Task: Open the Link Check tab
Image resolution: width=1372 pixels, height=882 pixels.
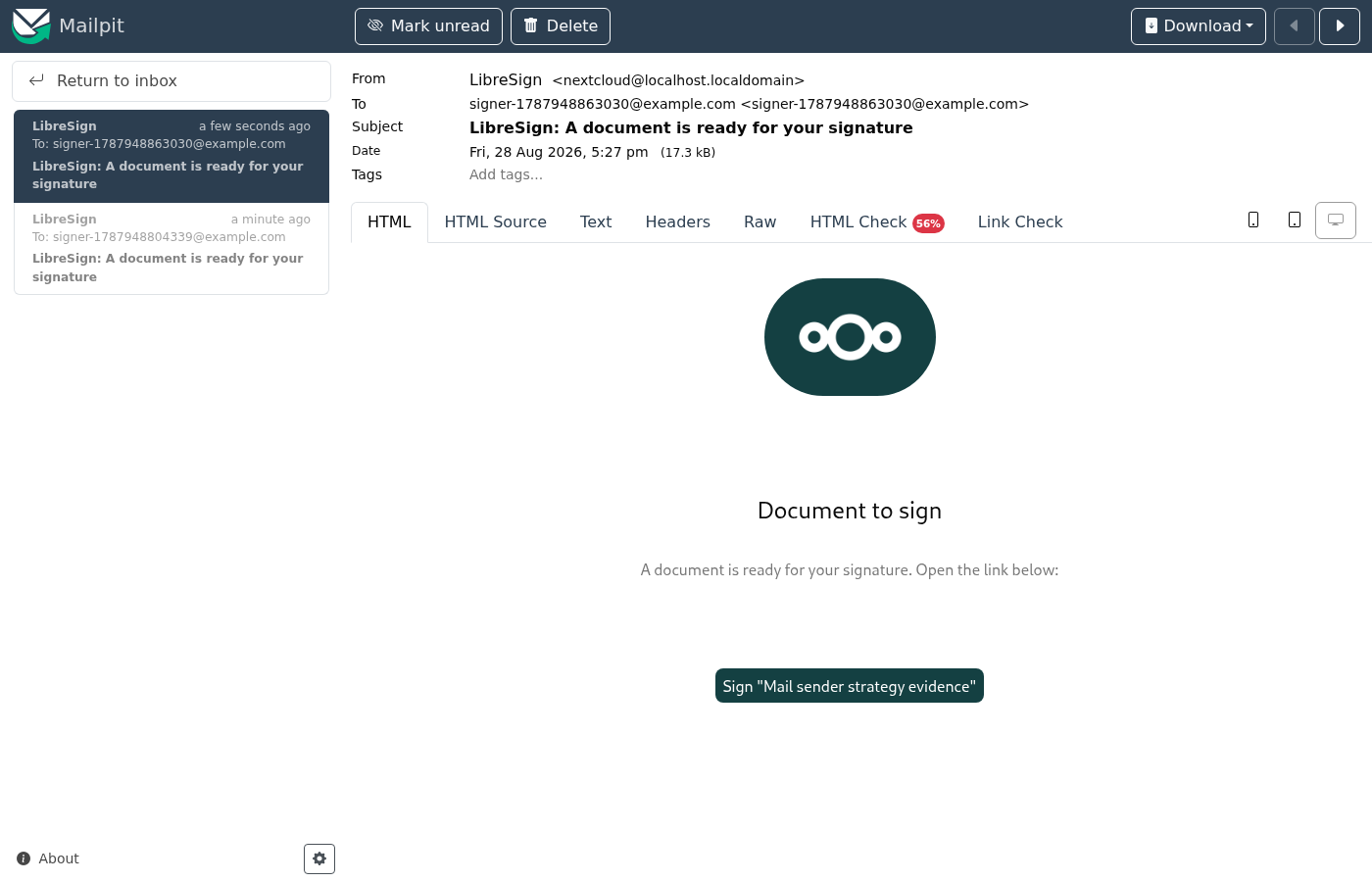Action: coord(1020,222)
